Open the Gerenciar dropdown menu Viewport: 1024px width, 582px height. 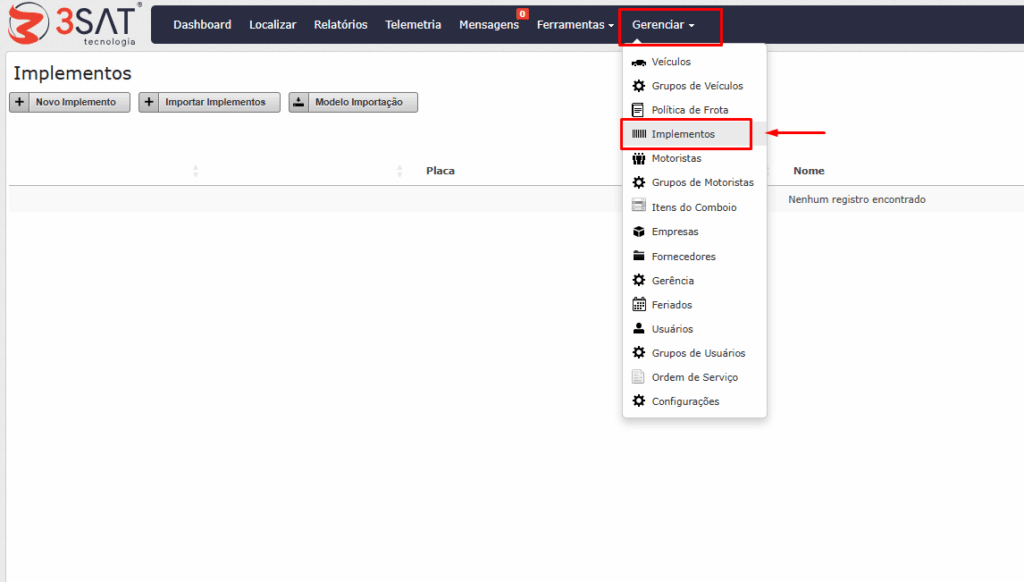coord(662,25)
